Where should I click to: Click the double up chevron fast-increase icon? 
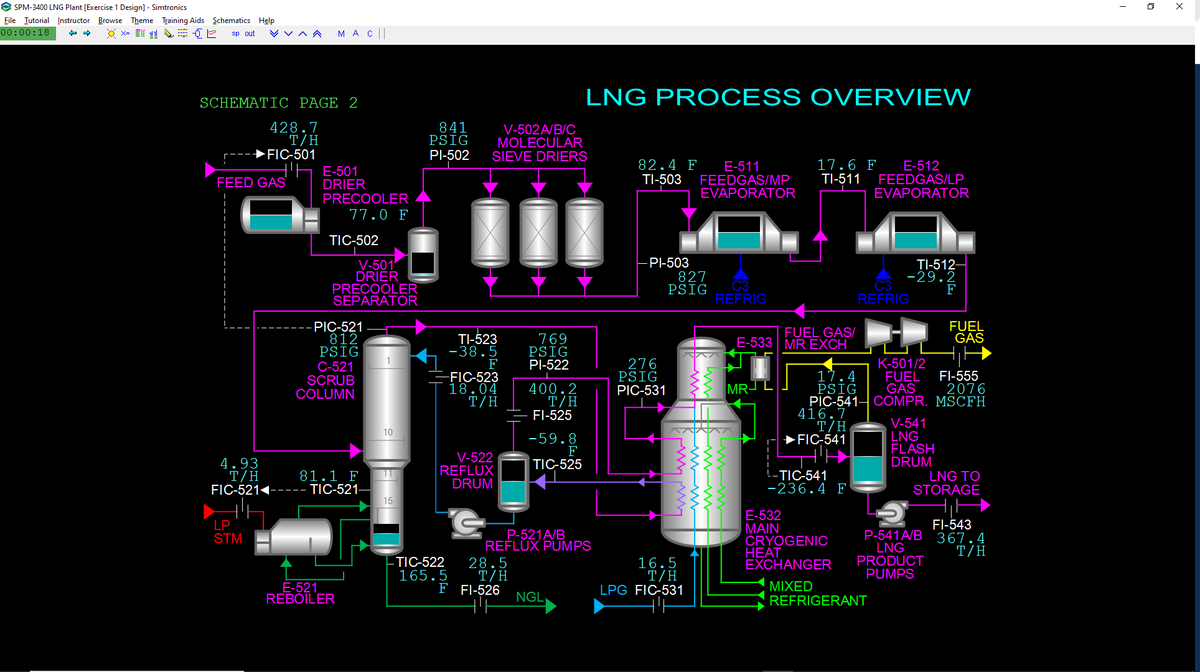(x=318, y=33)
